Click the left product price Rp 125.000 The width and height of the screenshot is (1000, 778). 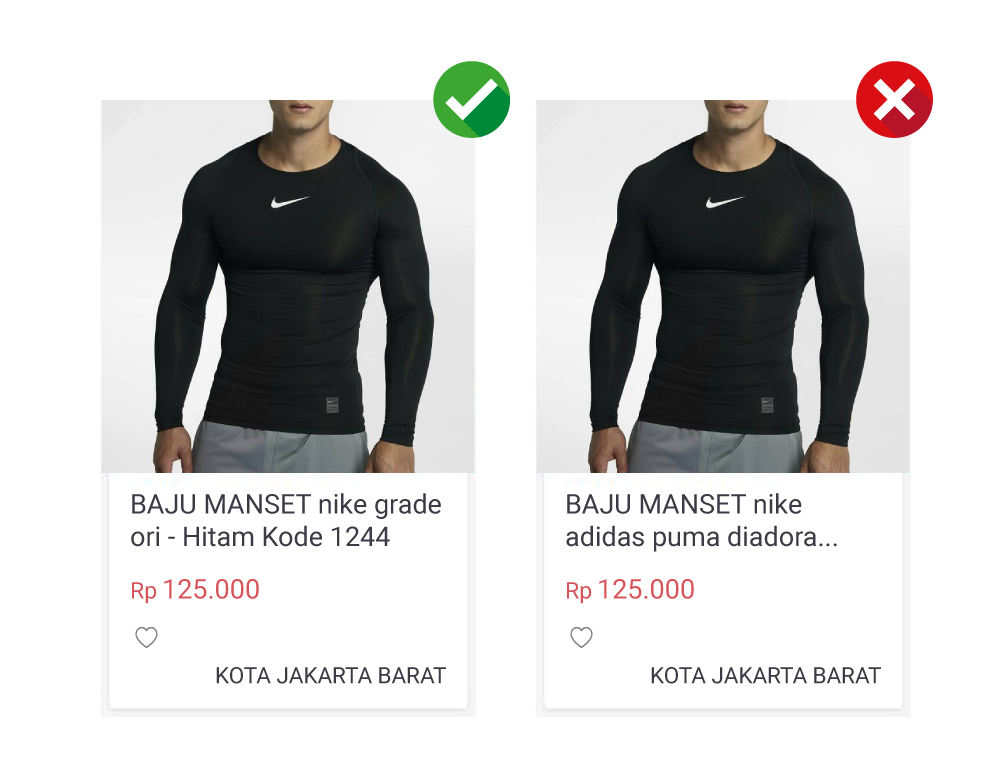(x=195, y=589)
